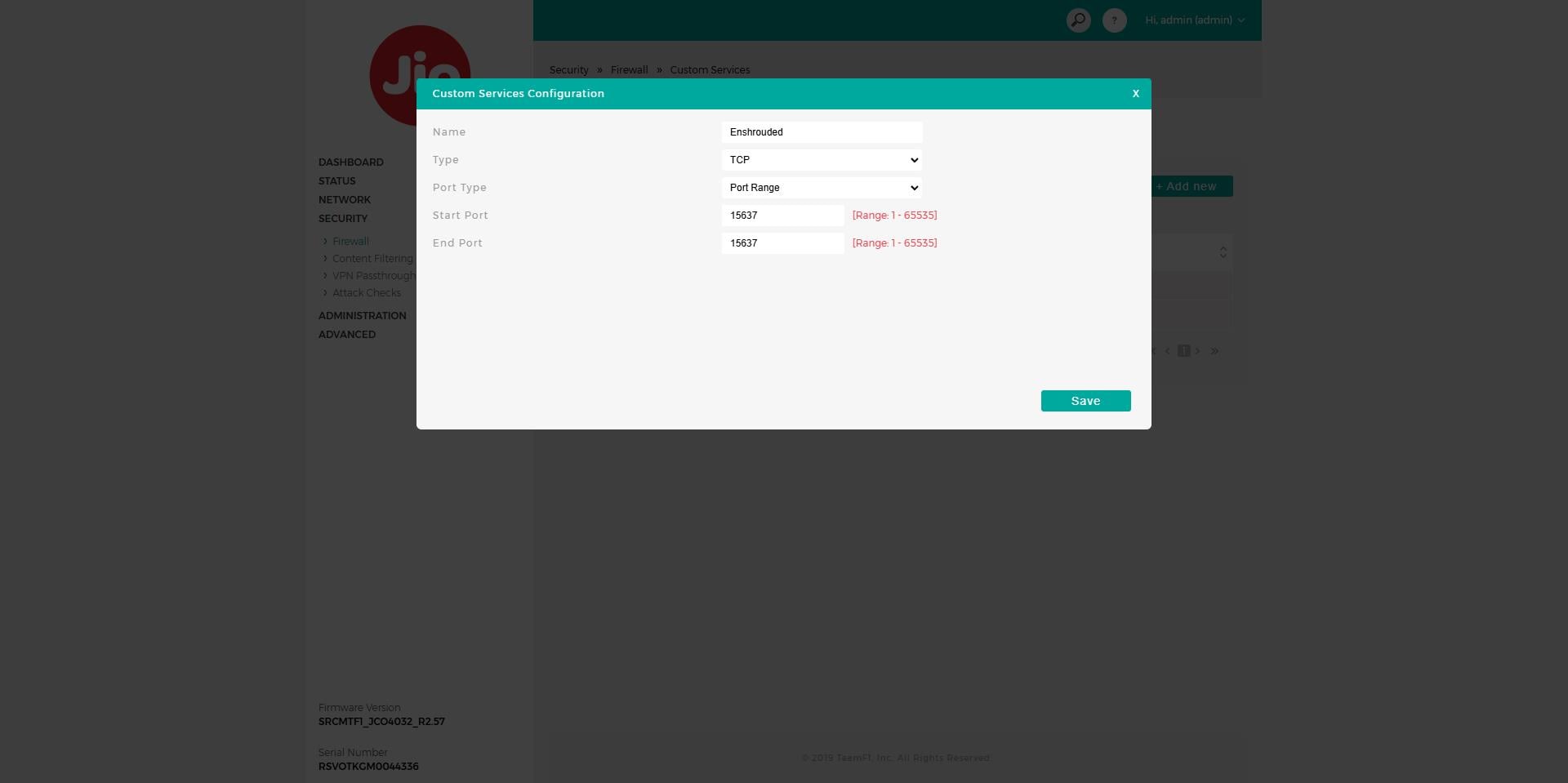Image resolution: width=1568 pixels, height=783 pixels.
Task: Click the search magnifier icon in header
Action: [1078, 20]
